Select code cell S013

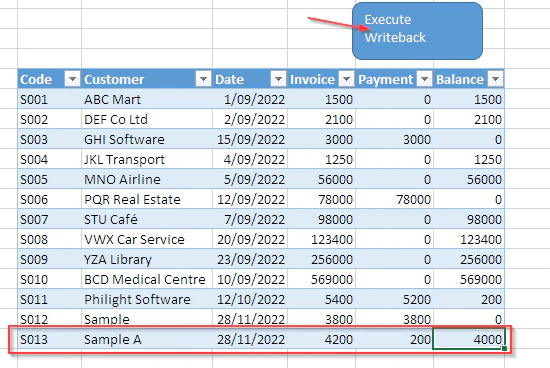49,339
